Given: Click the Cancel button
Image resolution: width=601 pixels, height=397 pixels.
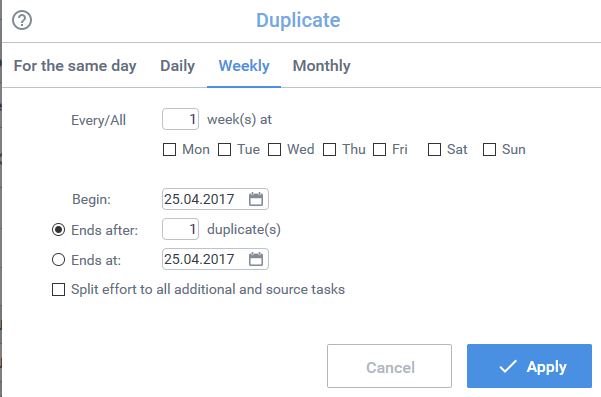Looking at the screenshot, I should [389, 366].
